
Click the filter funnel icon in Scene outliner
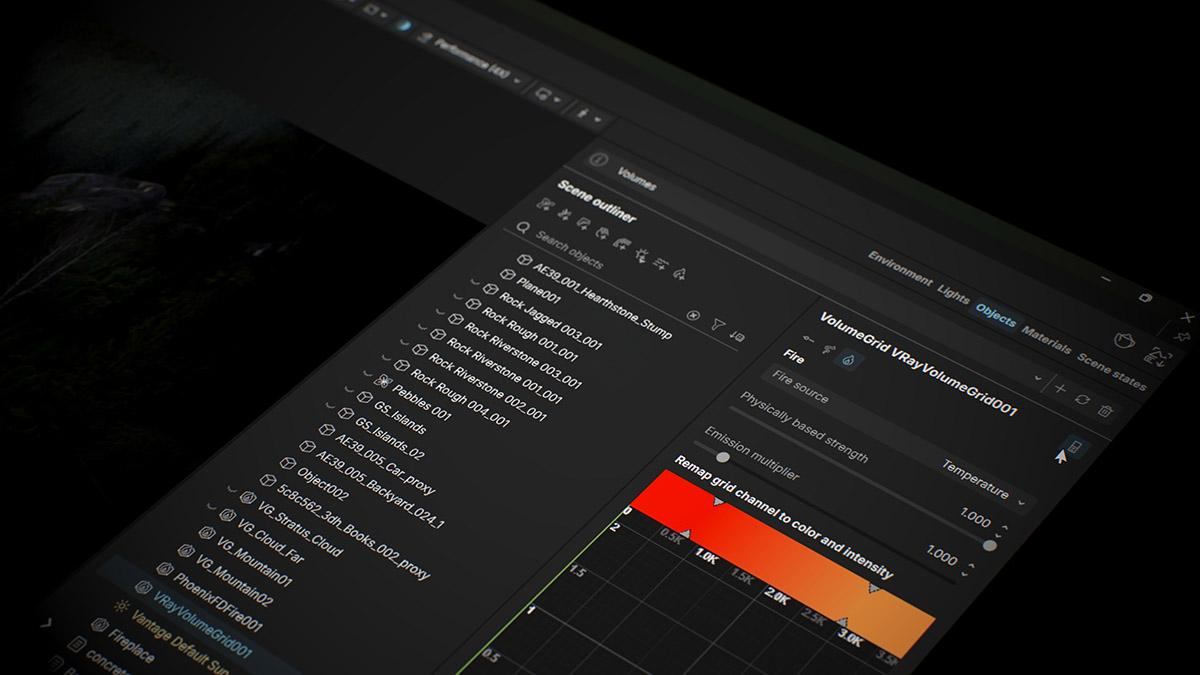coord(719,325)
